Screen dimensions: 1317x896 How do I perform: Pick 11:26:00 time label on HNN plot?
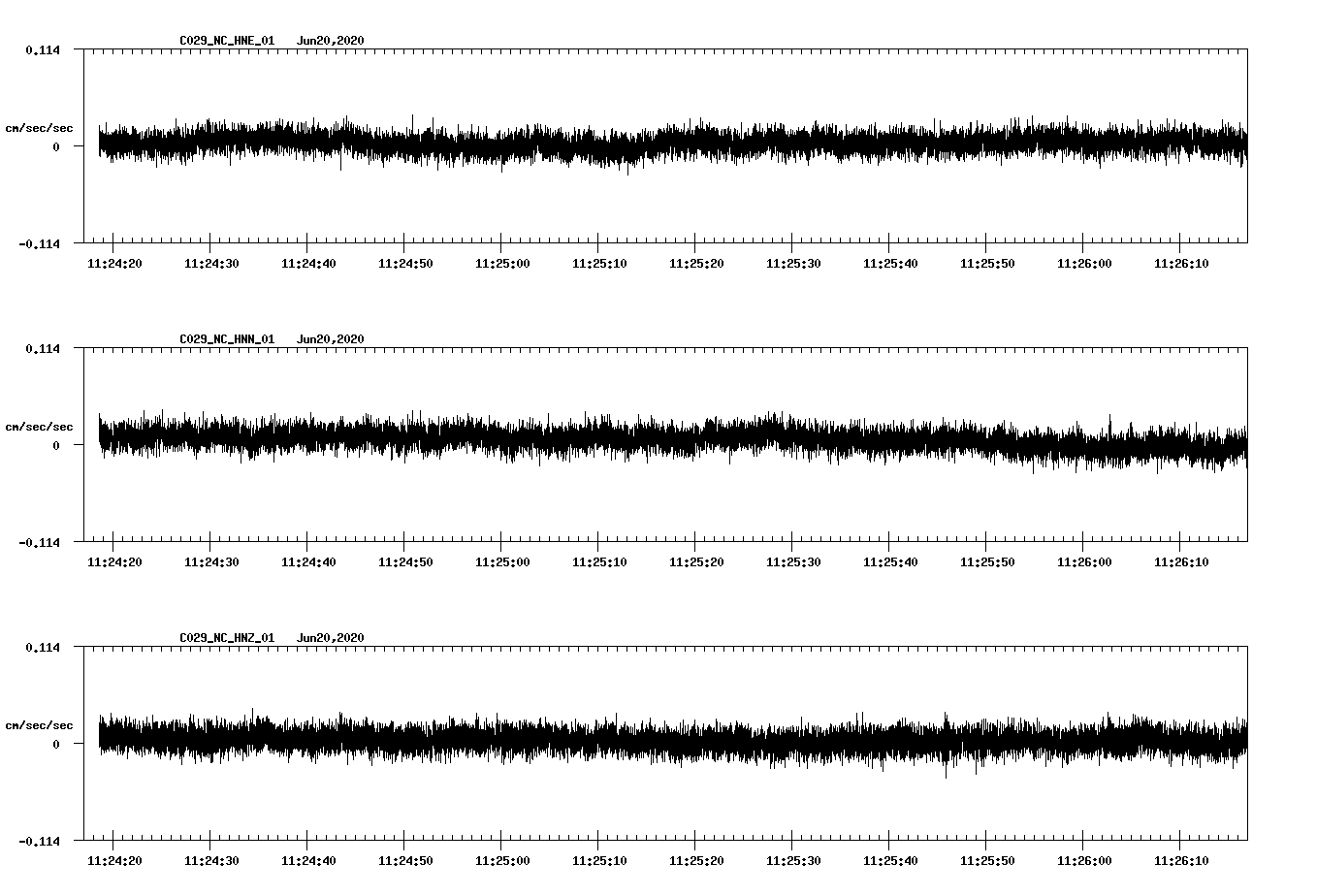pos(1084,562)
